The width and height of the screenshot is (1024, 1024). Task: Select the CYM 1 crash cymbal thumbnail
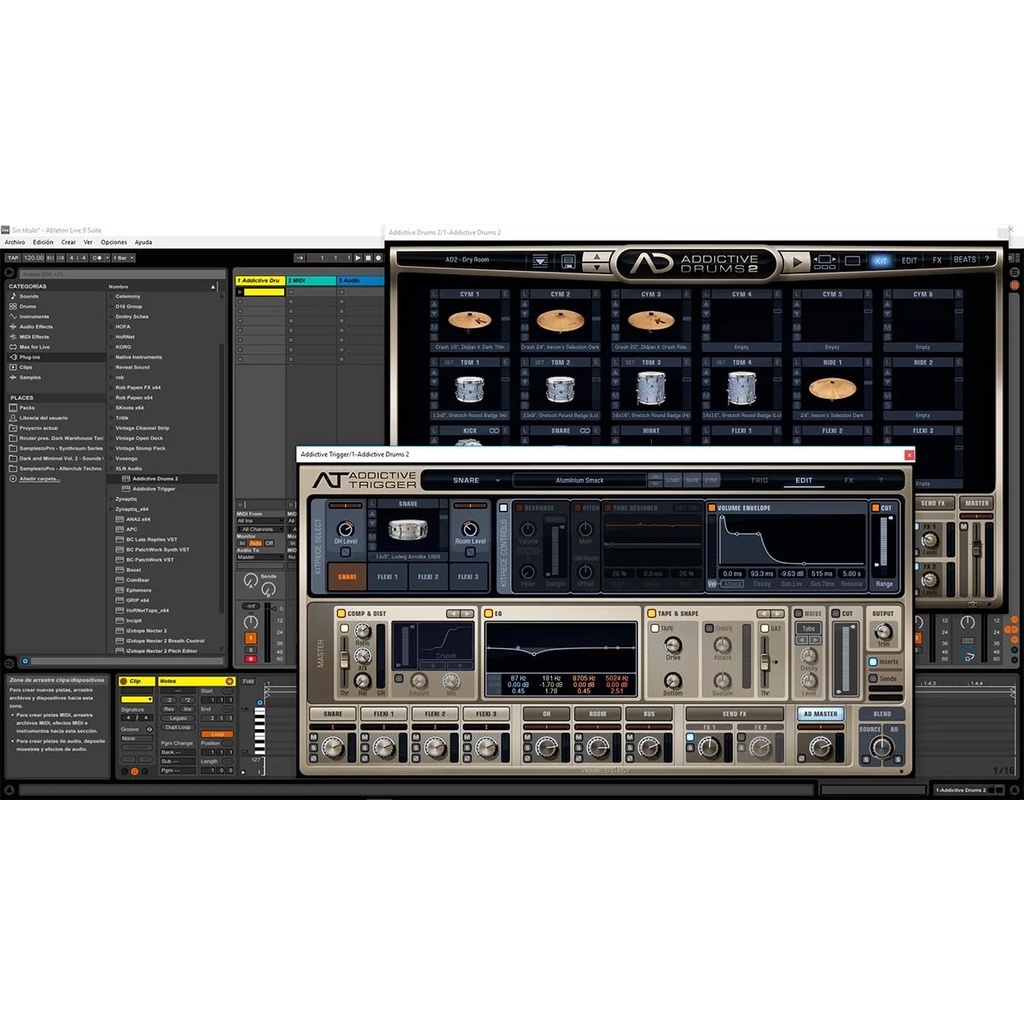click(x=469, y=321)
